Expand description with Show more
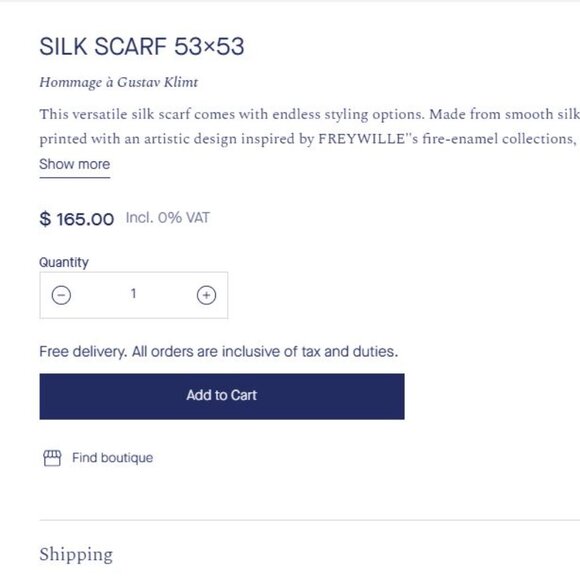 75,164
